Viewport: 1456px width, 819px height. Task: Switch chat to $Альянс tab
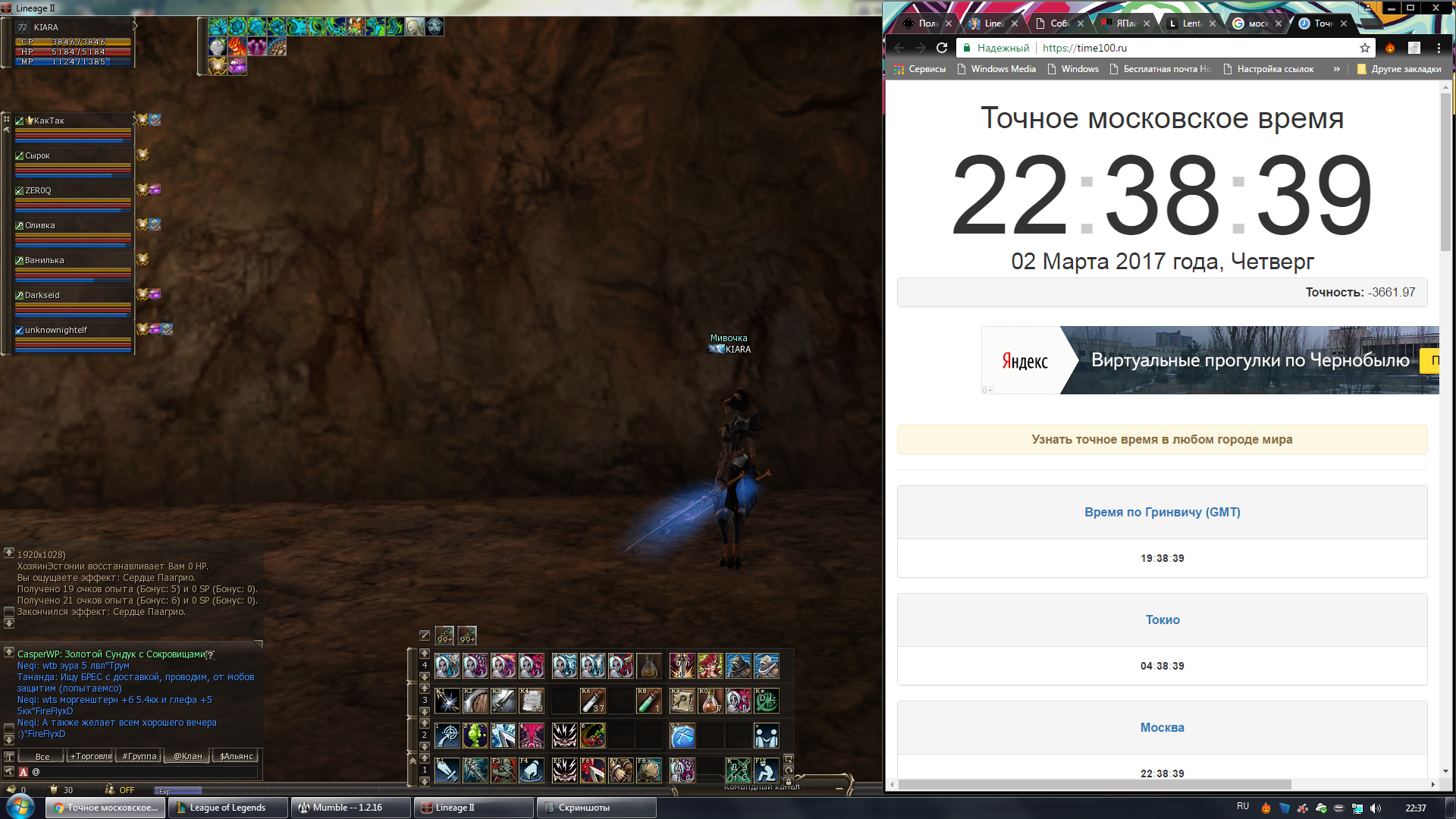coord(236,756)
